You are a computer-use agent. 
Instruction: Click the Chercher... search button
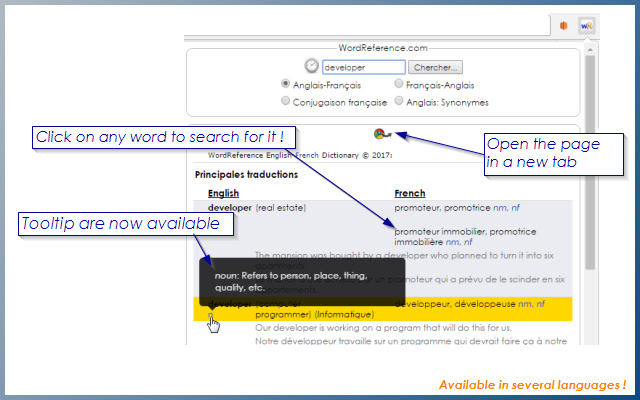(x=435, y=67)
